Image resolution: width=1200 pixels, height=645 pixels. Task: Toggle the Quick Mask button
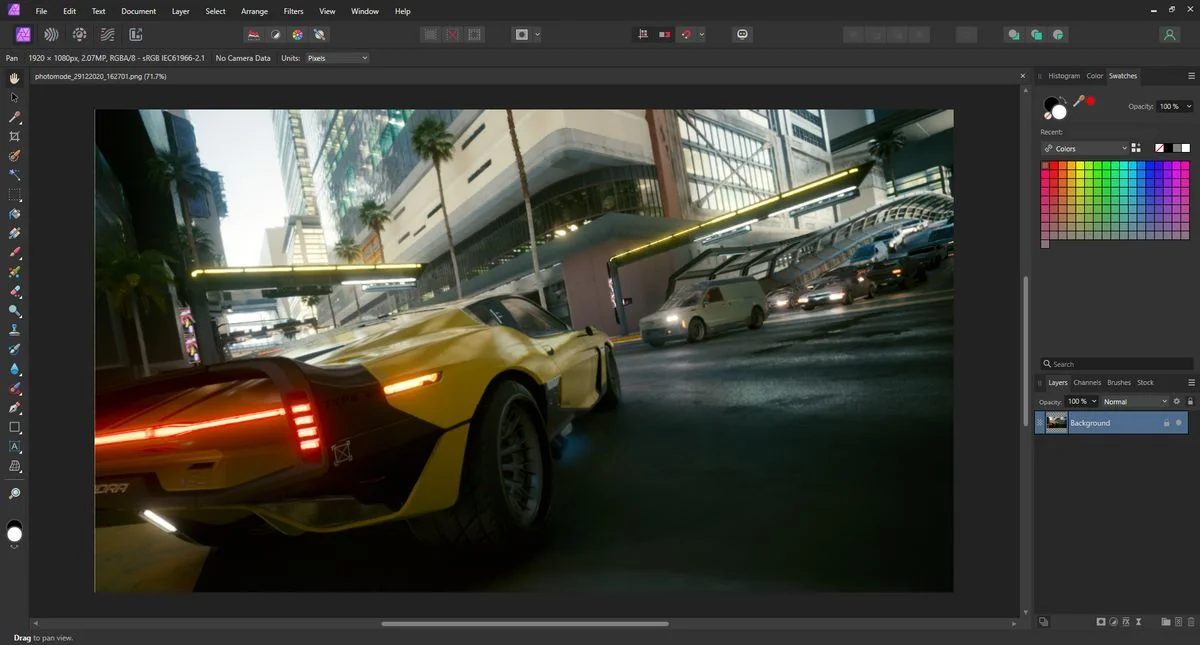522,34
